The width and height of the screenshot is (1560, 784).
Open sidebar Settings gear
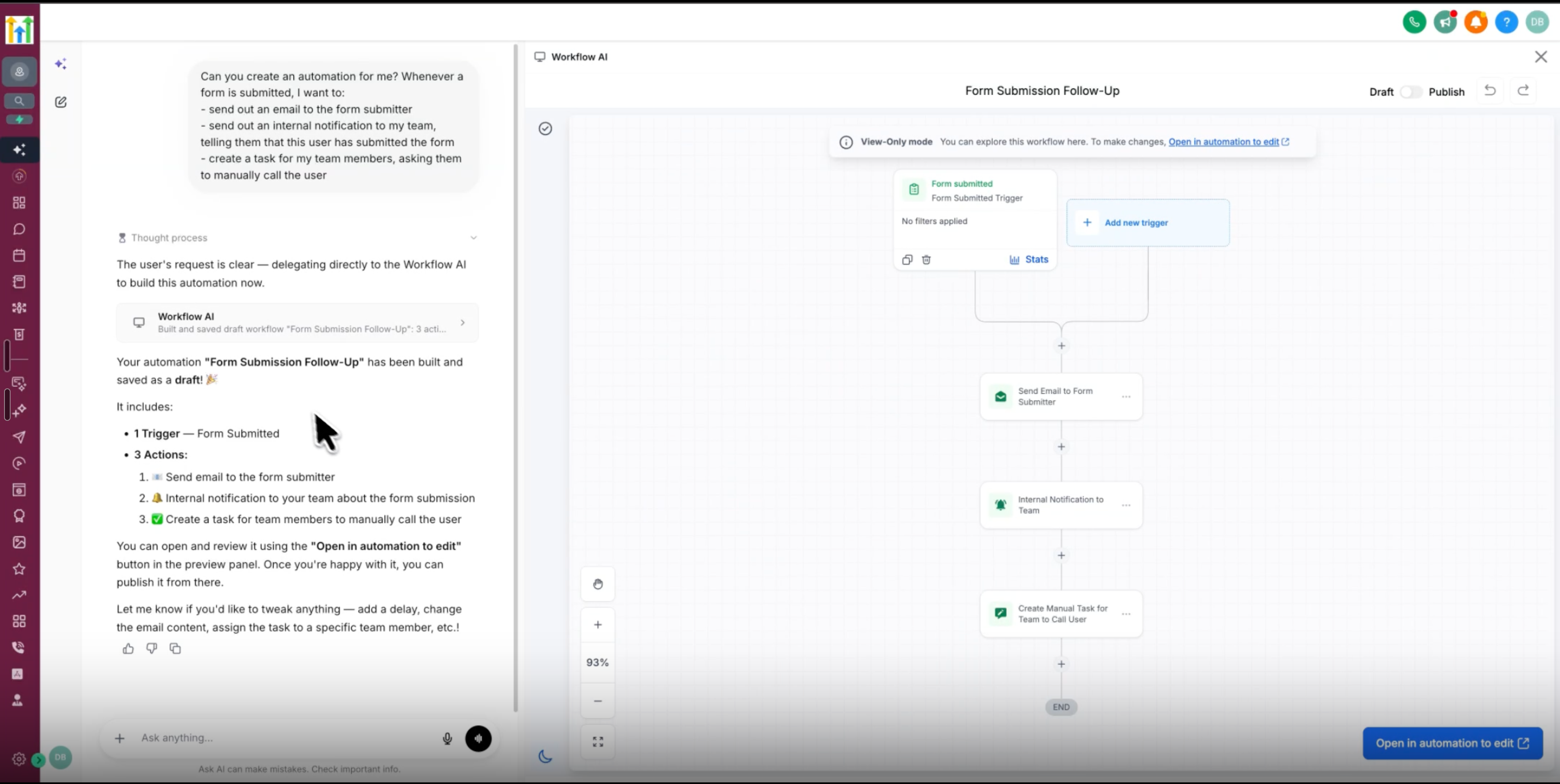tap(19, 759)
